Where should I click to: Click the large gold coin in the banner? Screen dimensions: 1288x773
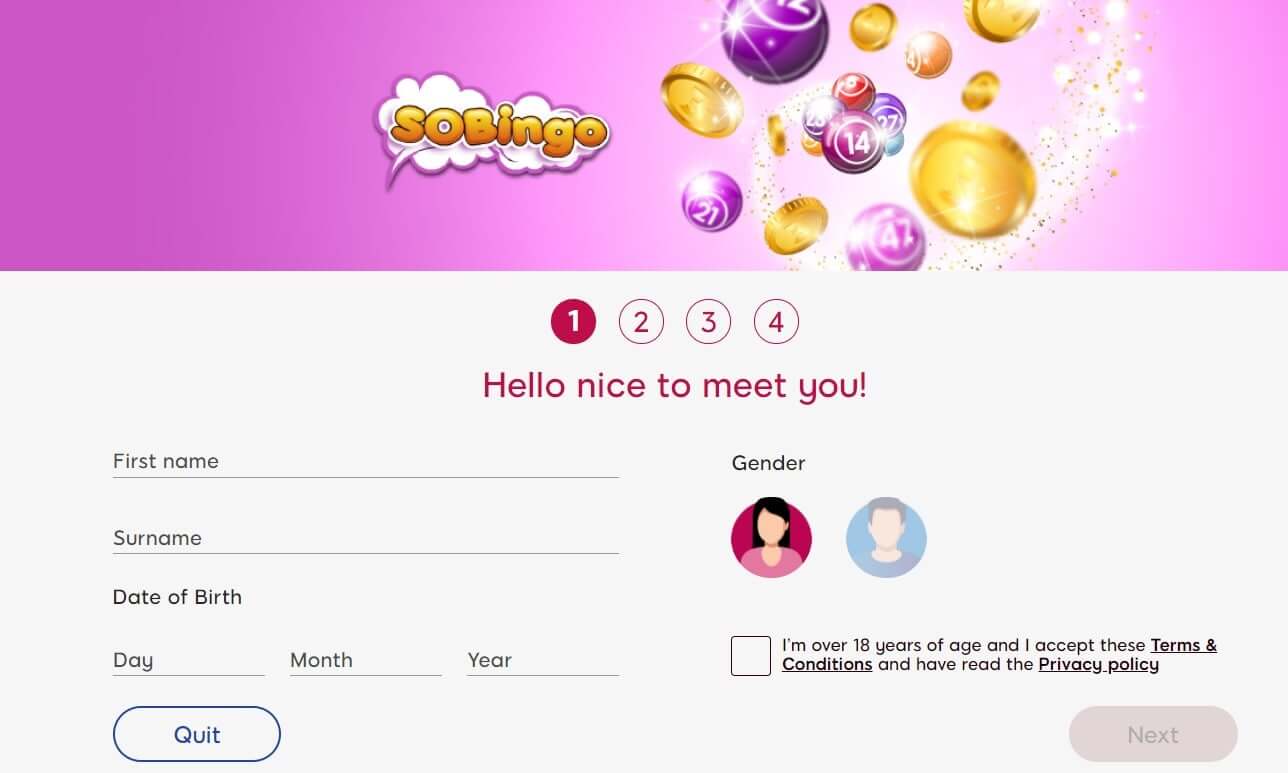(973, 179)
